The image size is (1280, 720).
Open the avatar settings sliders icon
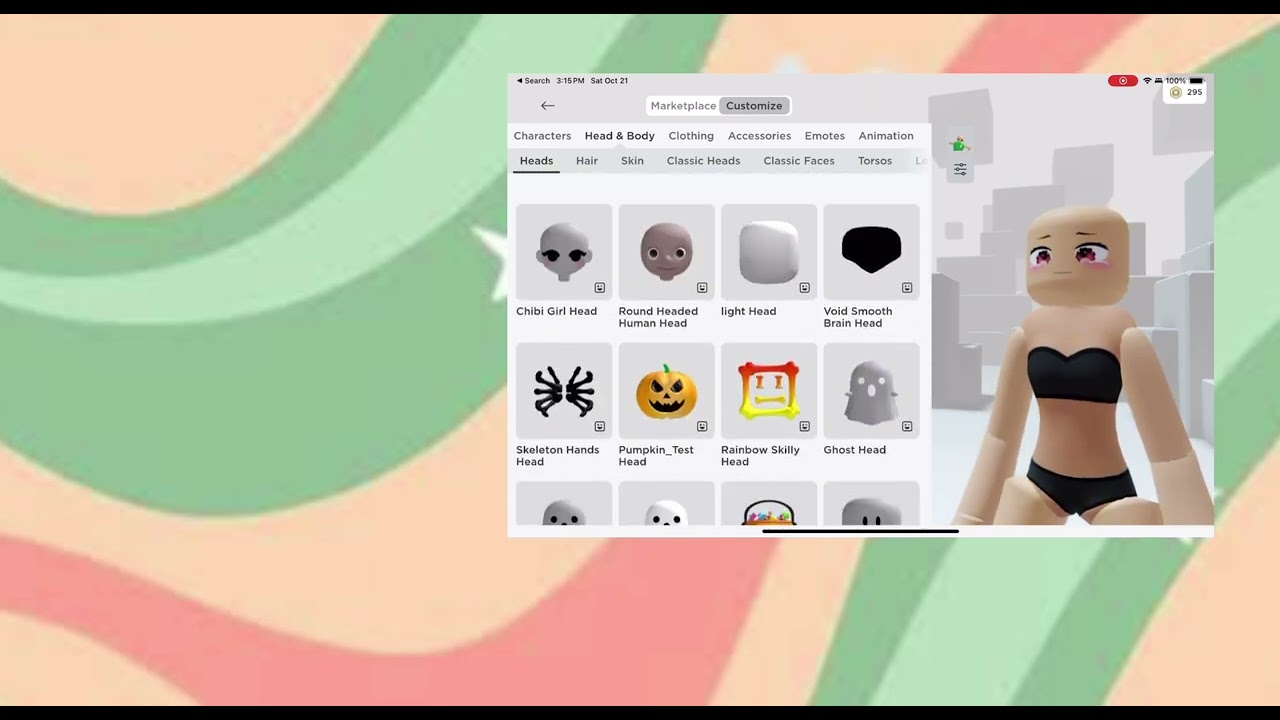(x=960, y=170)
